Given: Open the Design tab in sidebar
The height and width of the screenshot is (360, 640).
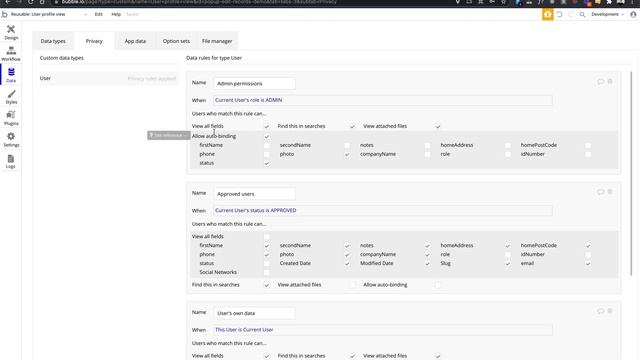Looking at the screenshot, I should click(11, 32).
